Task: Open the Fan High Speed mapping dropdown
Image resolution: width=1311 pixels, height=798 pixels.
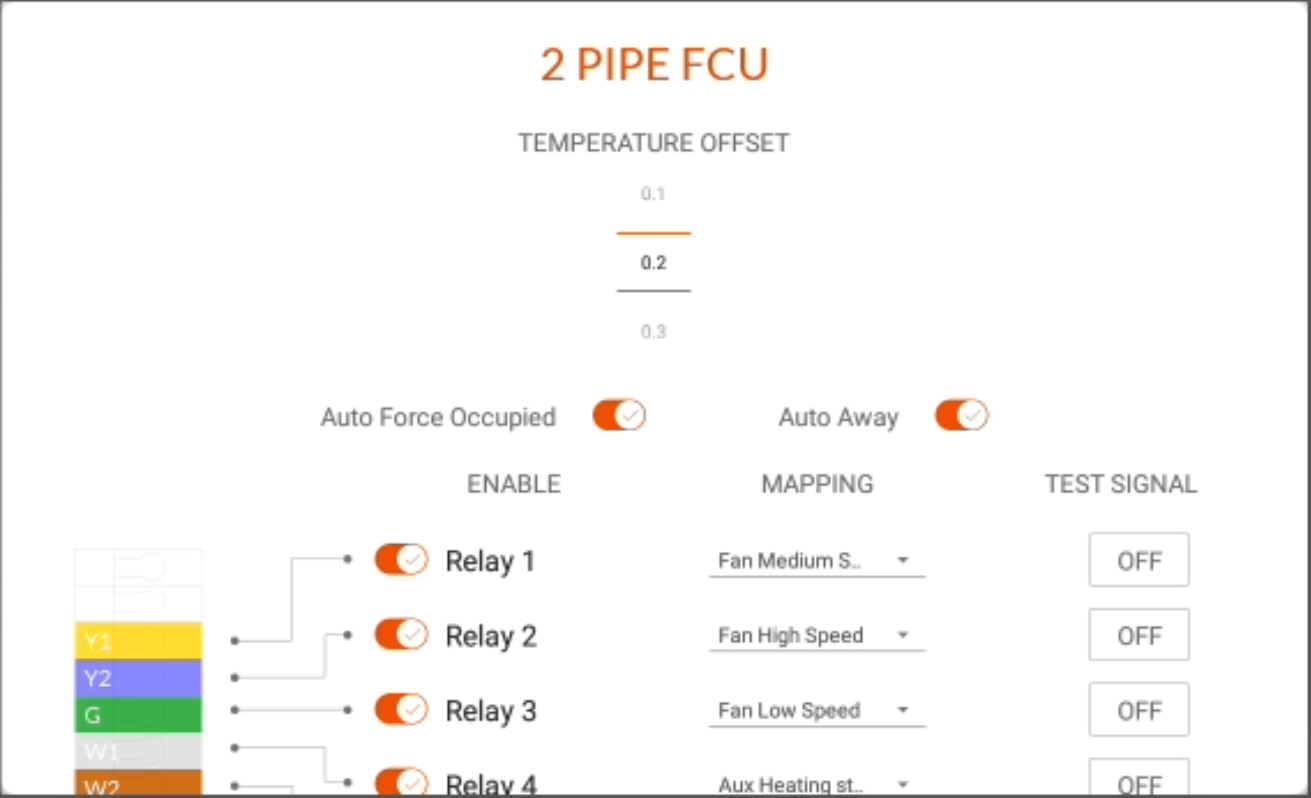Action: tap(817, 635)
